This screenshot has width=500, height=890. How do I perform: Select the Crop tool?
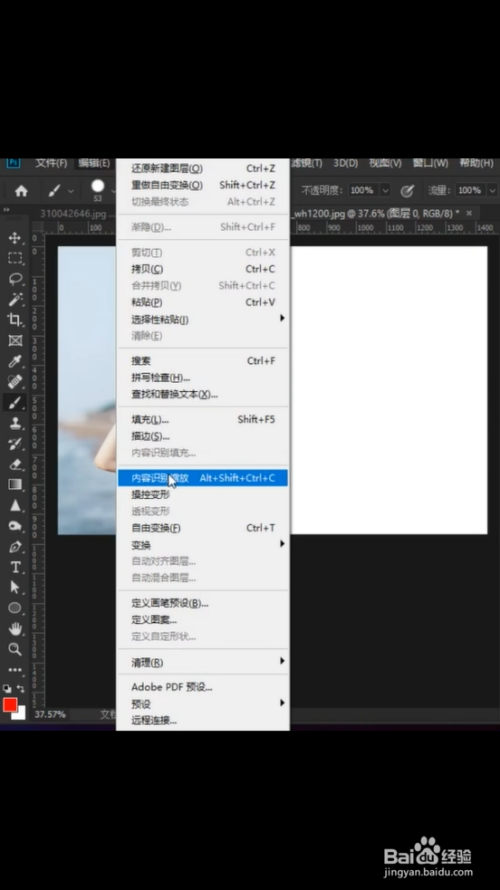15,320
